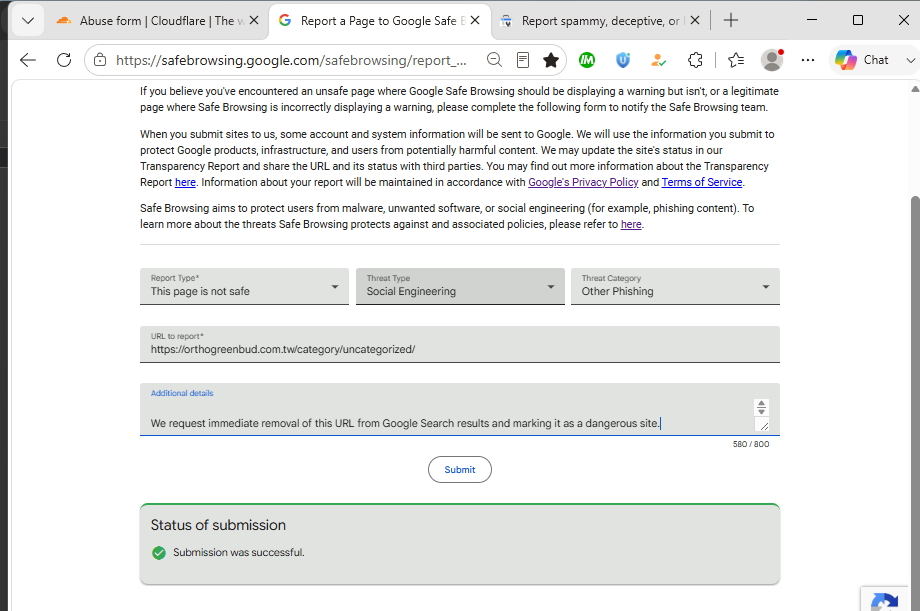Open Google's Privacy Policy link
Viewport: 920px width, 611px height.
click(583, 183)
